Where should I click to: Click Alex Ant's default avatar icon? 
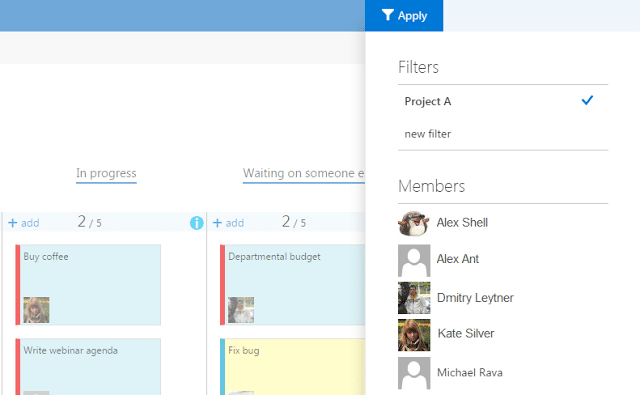point(414,261)
